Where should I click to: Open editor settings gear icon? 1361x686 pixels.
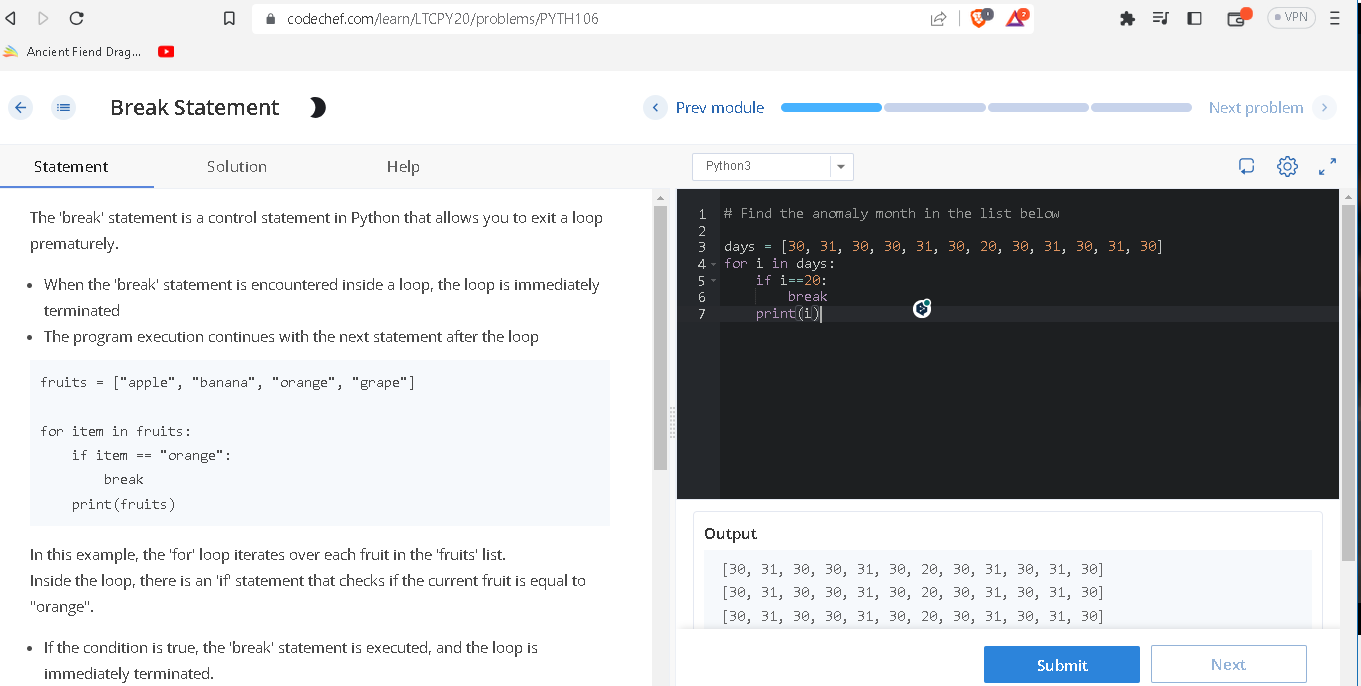click(x=1288, y=167)
